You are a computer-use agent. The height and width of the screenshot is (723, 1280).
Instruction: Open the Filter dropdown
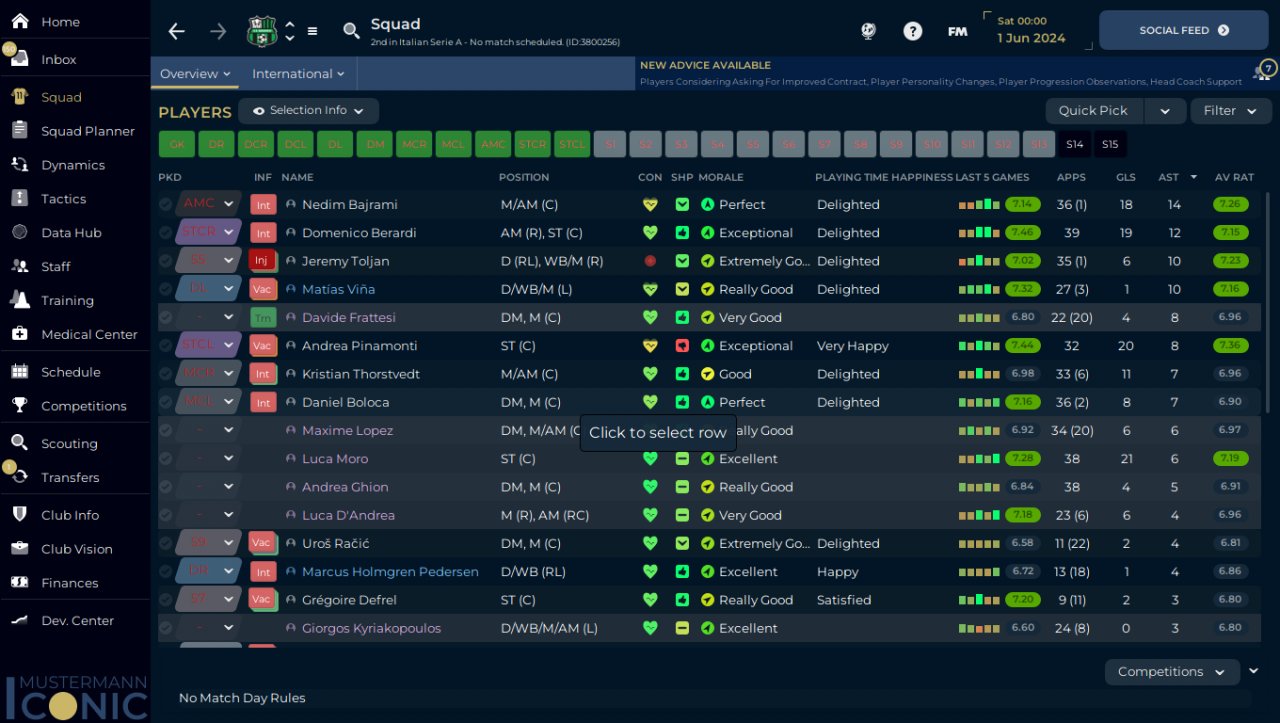pyautogui.click(x=1229, y=111)
